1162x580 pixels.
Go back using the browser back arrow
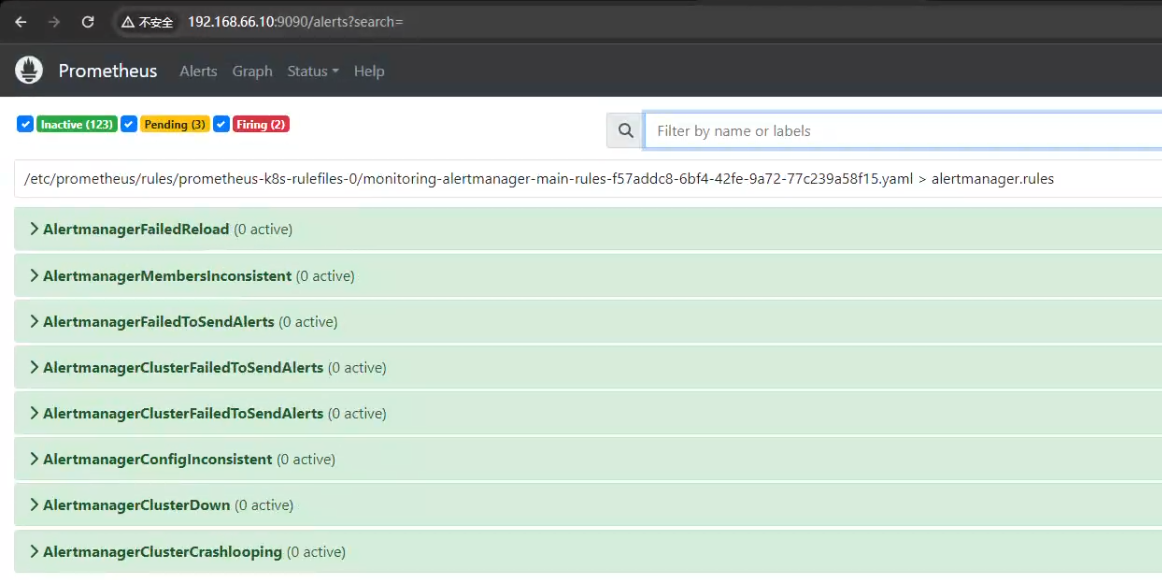pyautogui.click(x=21, y=22)
